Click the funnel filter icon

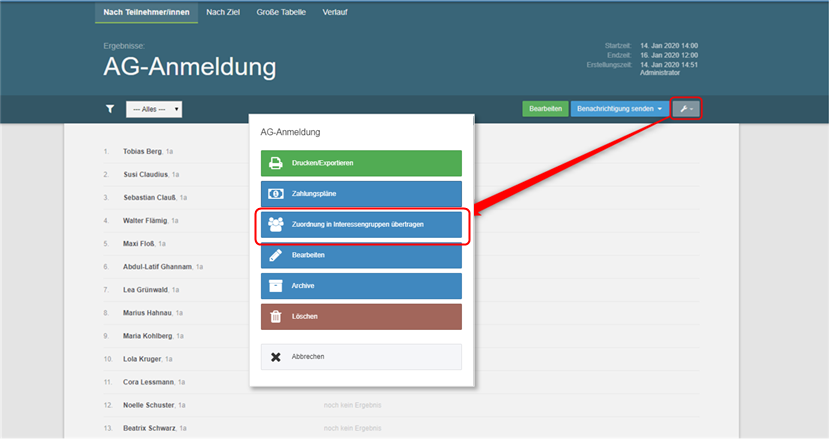pos(110,109)
